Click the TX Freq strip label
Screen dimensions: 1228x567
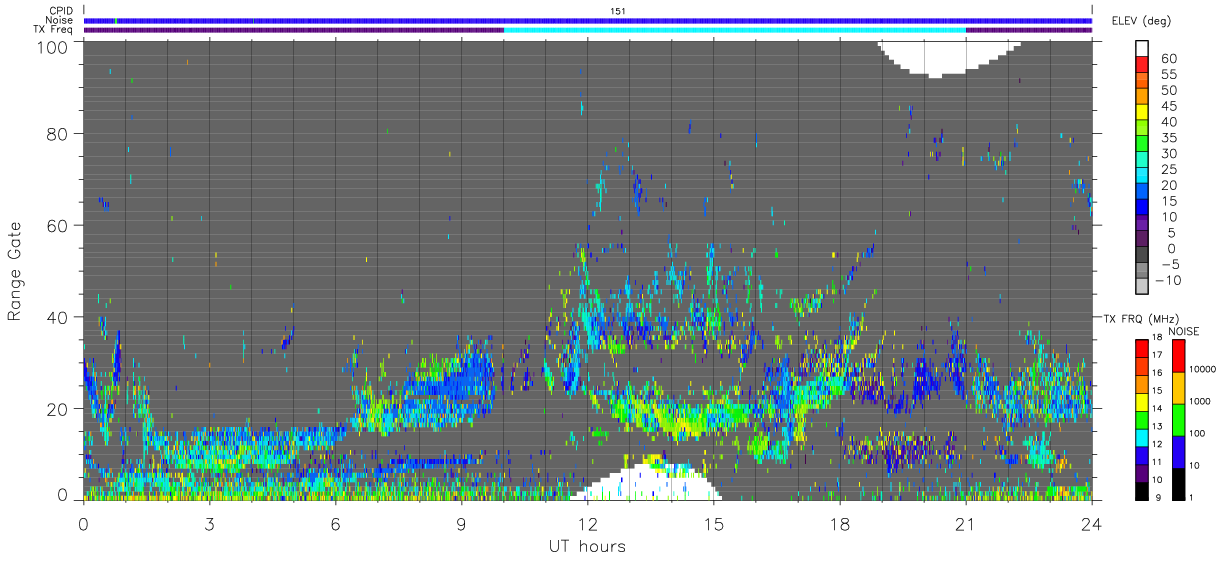point(55,30)
